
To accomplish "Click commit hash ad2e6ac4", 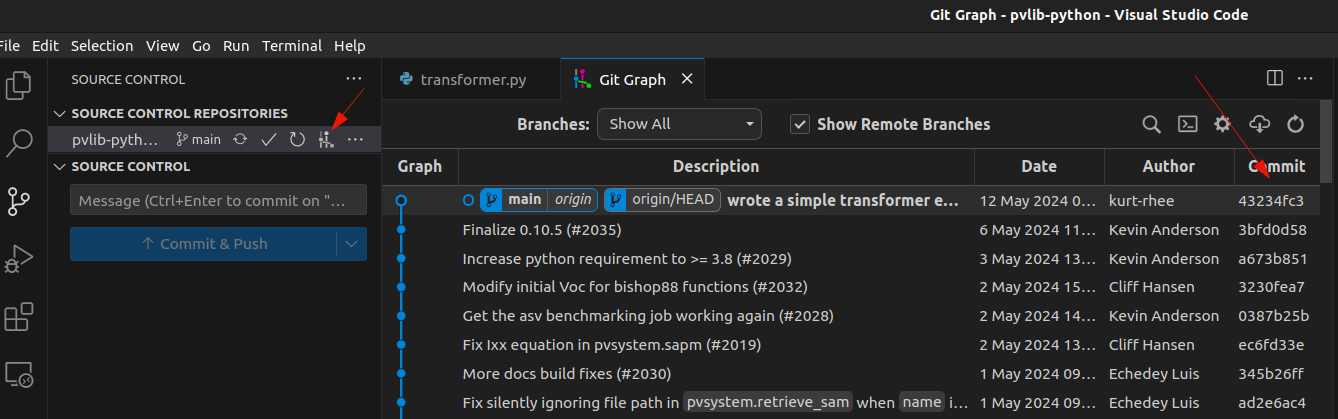I will point(1272,403).
